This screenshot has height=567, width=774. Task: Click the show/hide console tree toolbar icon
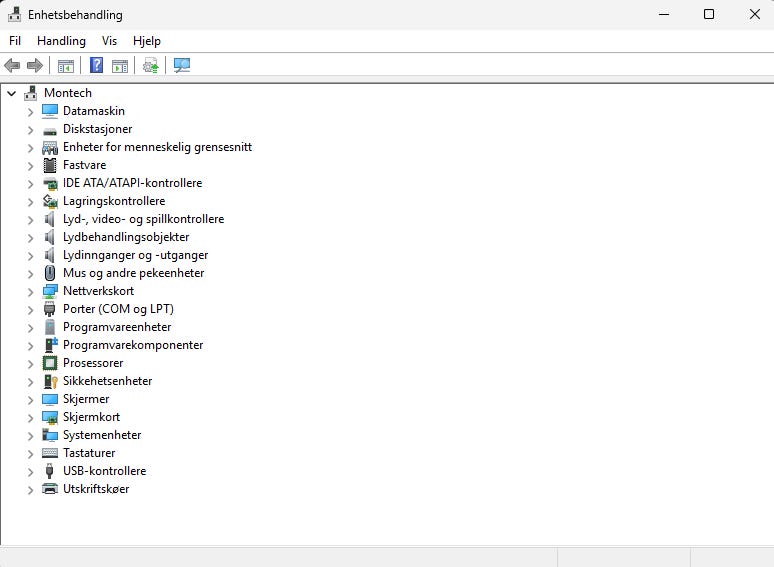click(x=66, y=65)
